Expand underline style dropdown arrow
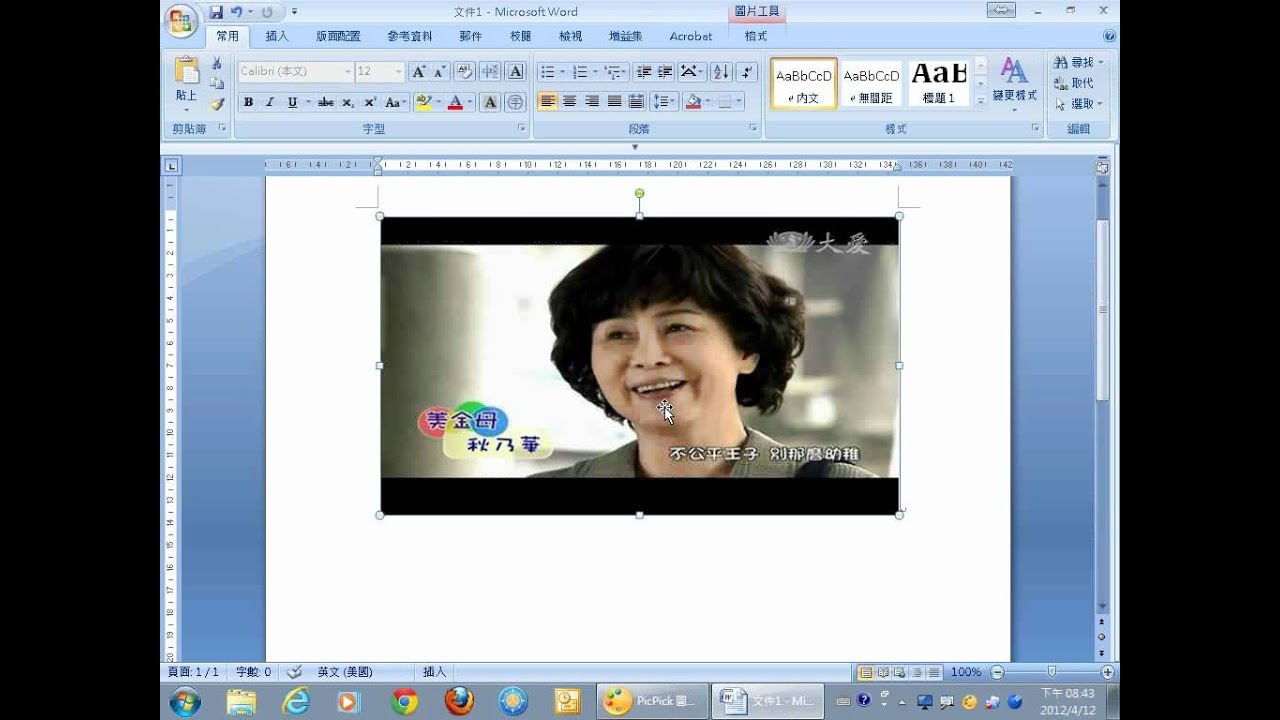The width and height of the screenshot is (1280, 720). point(307,102)
